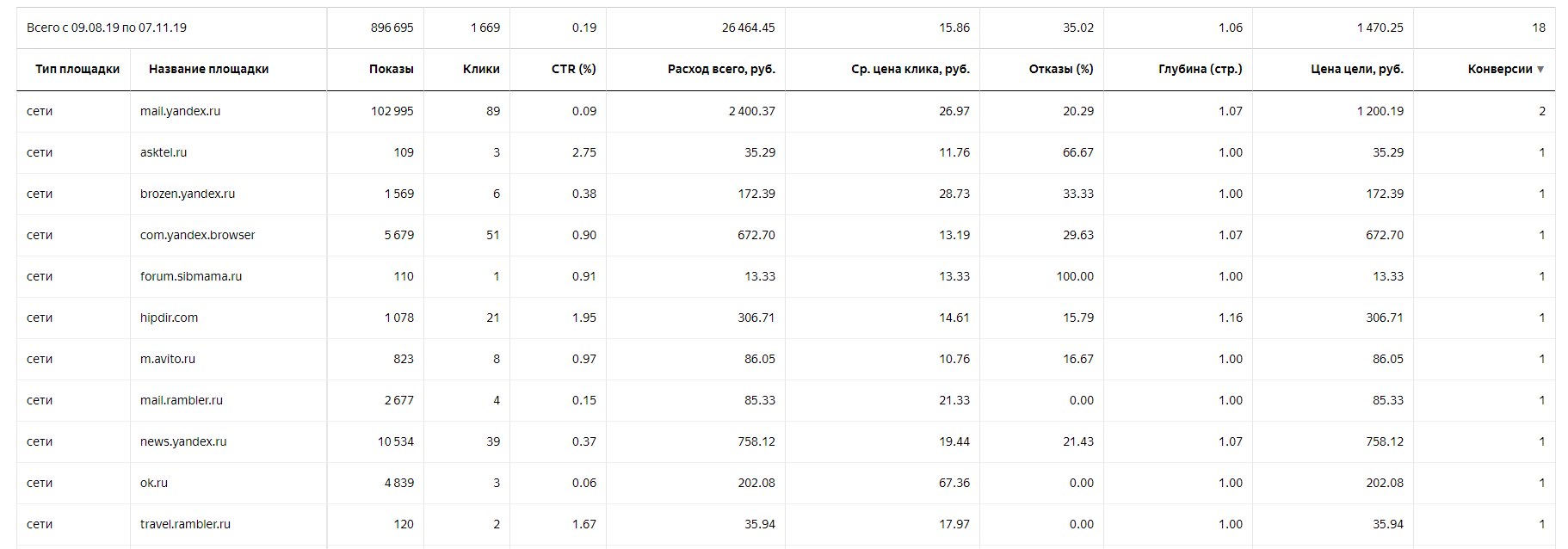
Task: Click the Глубина (стр.) column header
Action: (1201, 69)
